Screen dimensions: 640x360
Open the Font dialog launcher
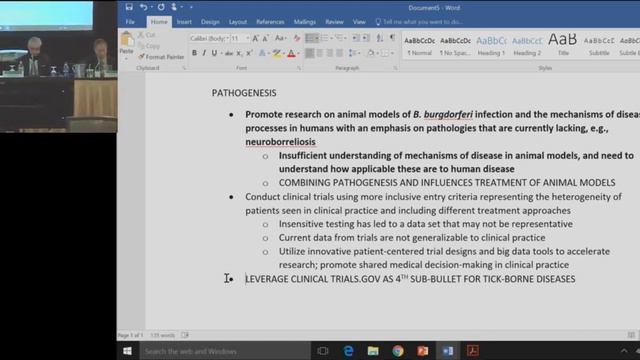(x=299, y=68)
